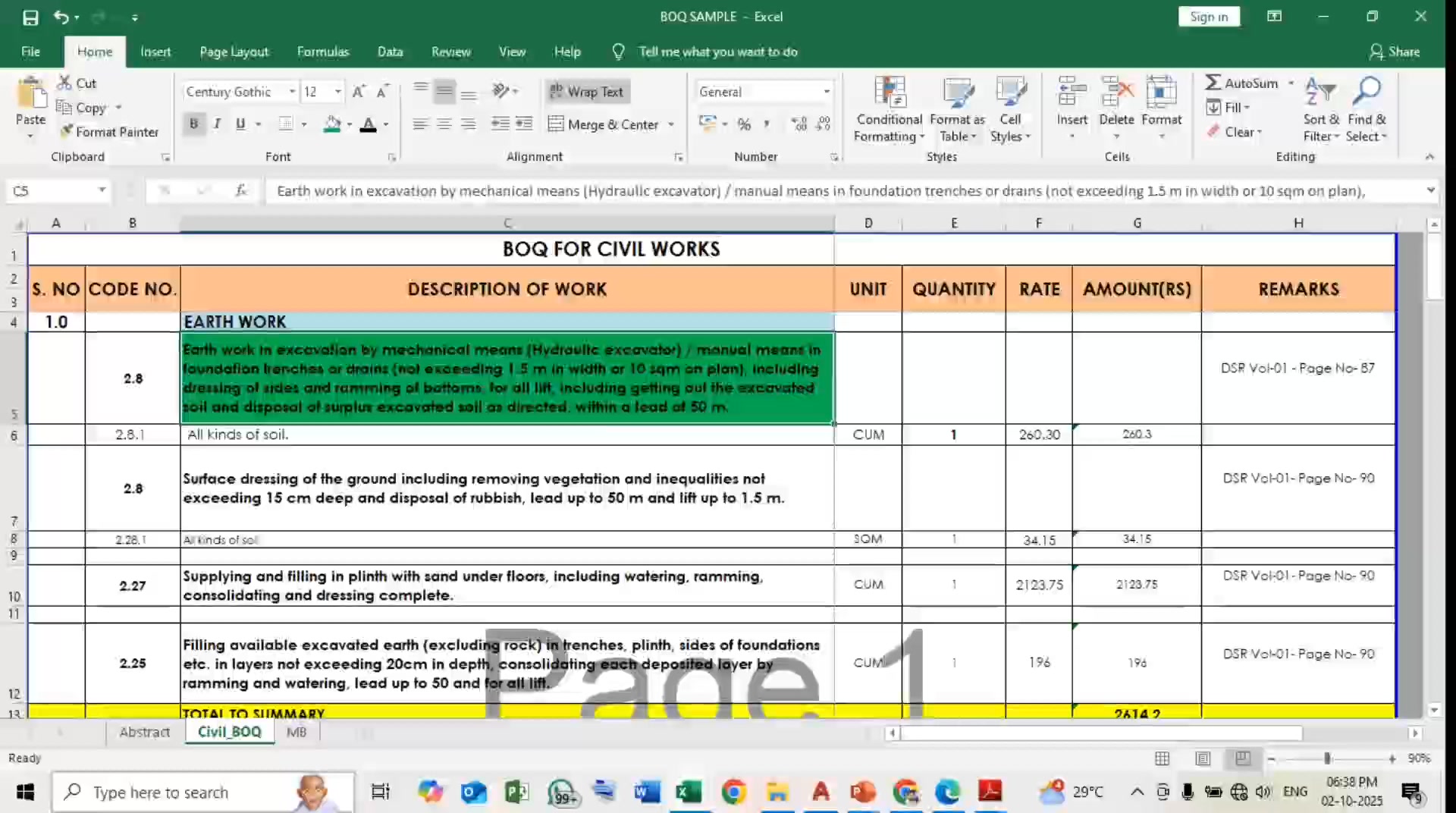
Task: Toggle Wrap Text on selected cell
Action: click(587, 91)
